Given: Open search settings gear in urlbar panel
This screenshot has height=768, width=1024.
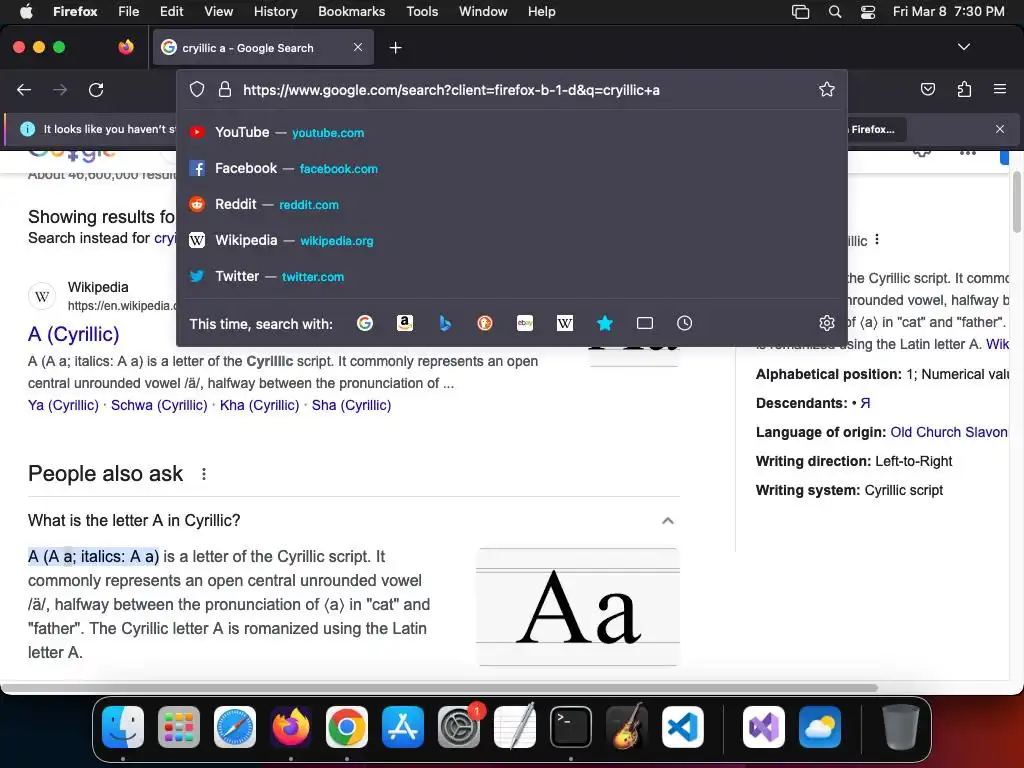Looking at the screenshot, I should 827,323.
